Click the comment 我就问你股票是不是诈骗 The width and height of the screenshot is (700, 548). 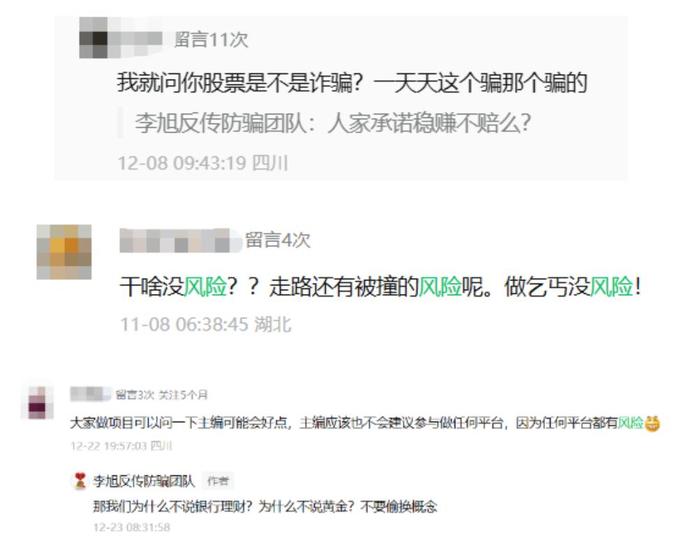pos(352,83)
